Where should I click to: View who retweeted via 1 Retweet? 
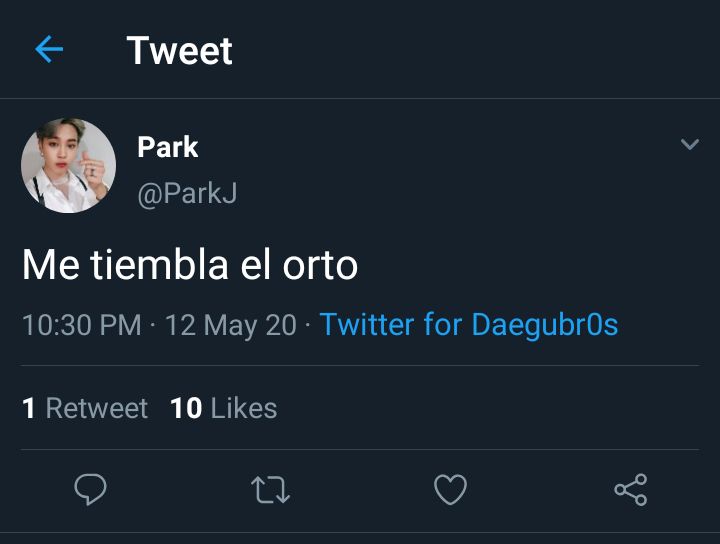coord(85,408)
